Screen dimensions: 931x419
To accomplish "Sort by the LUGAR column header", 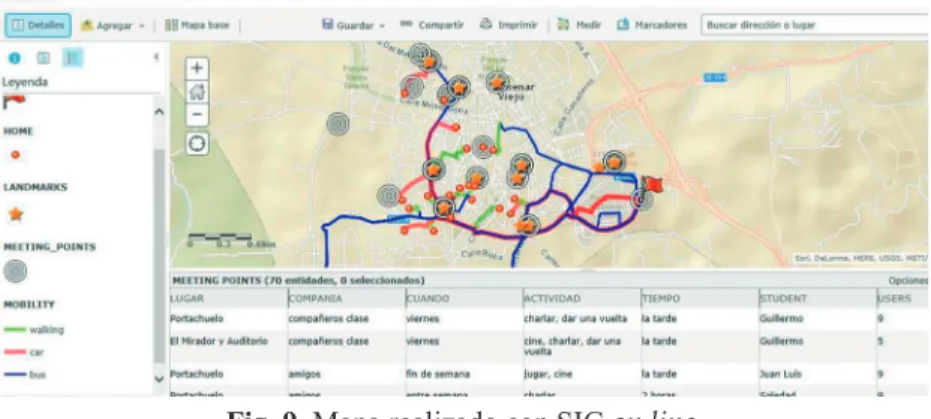I will tap(229, 299).
